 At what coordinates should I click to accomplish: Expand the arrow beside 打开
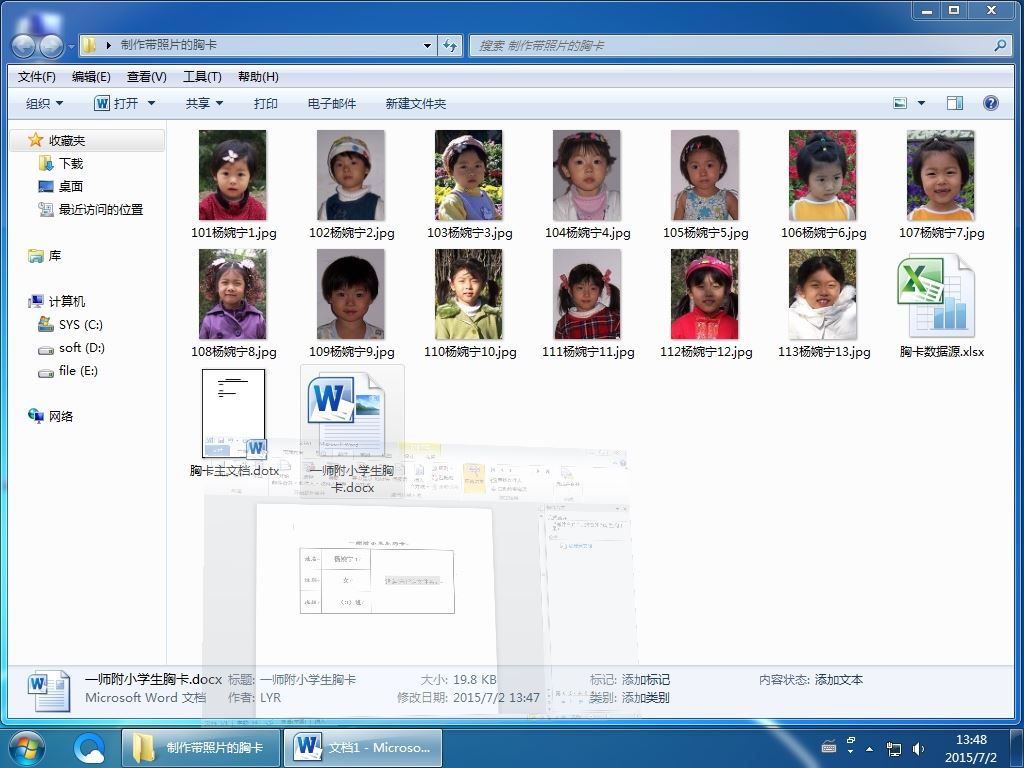(x=152, y=103)
